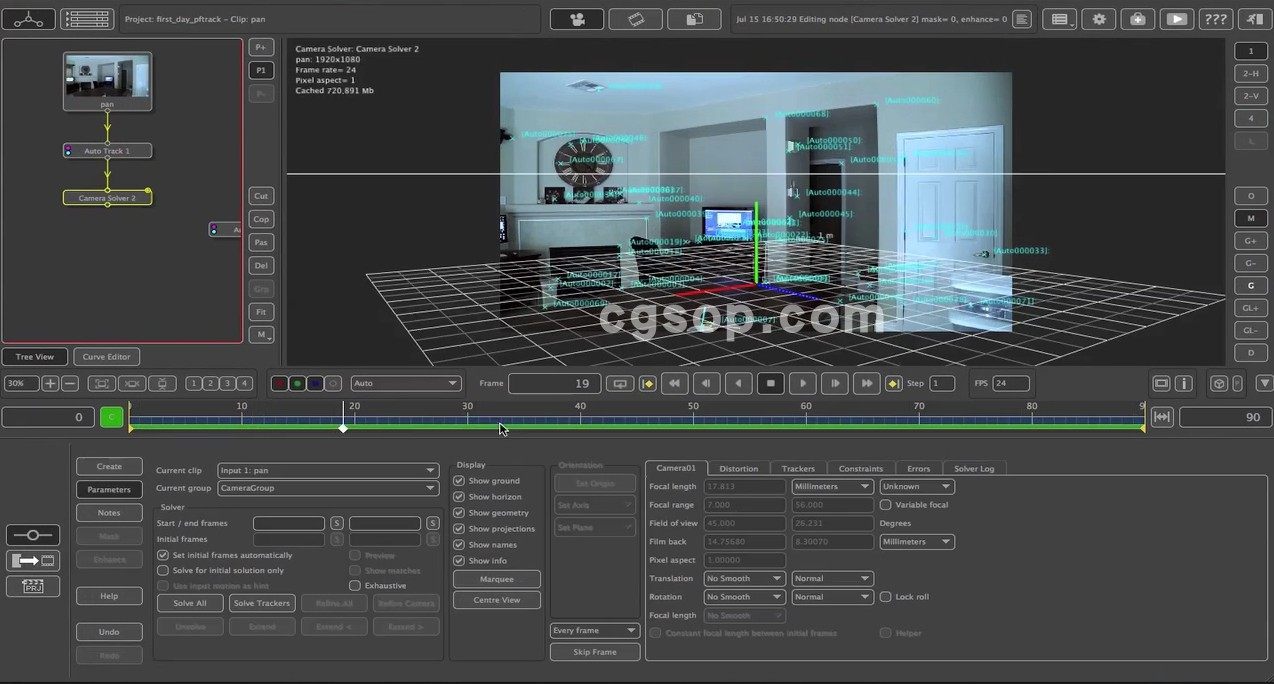Zoom in with the plus icon
This screenshot has width=1274, height=684.
pyautogui.click(x=50, y=383)
